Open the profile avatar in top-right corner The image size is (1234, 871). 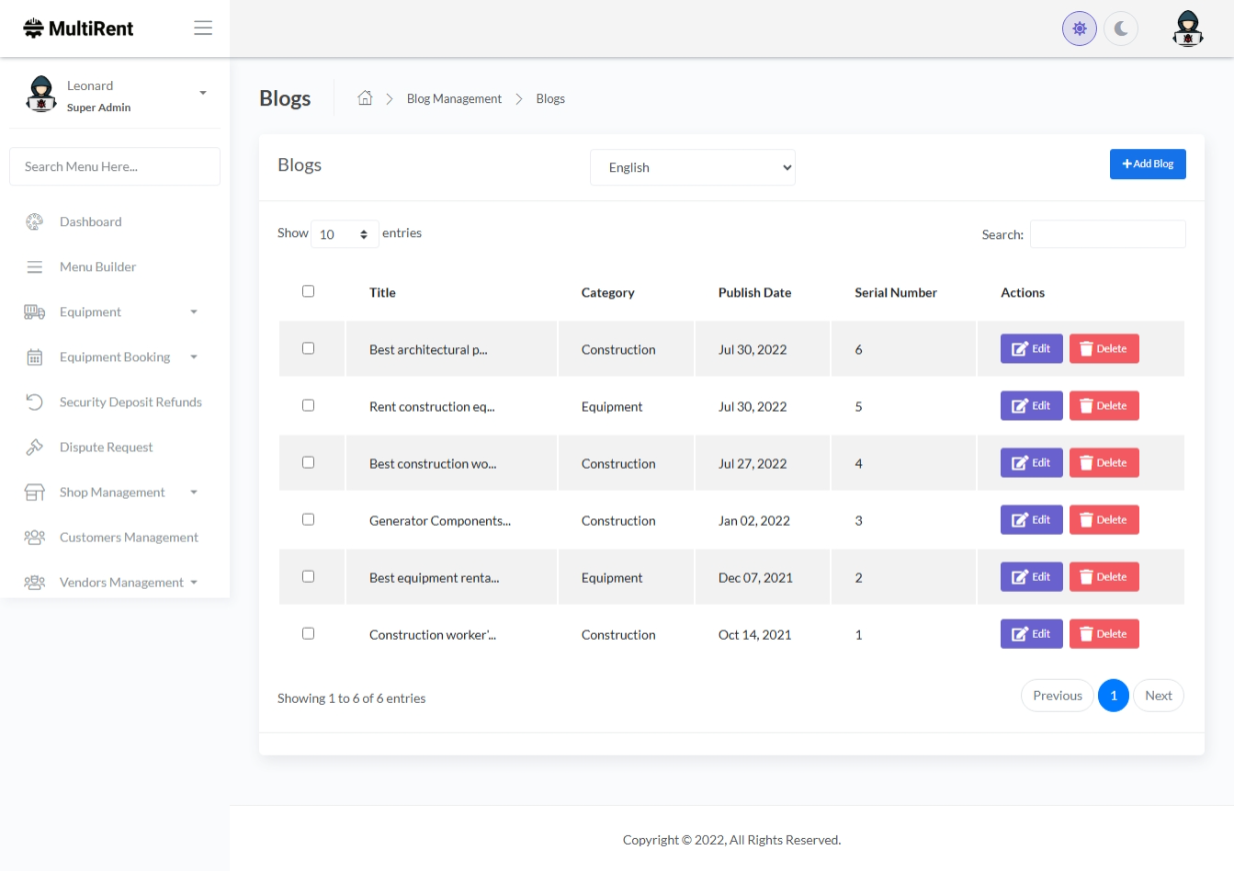pos(1187,29)
